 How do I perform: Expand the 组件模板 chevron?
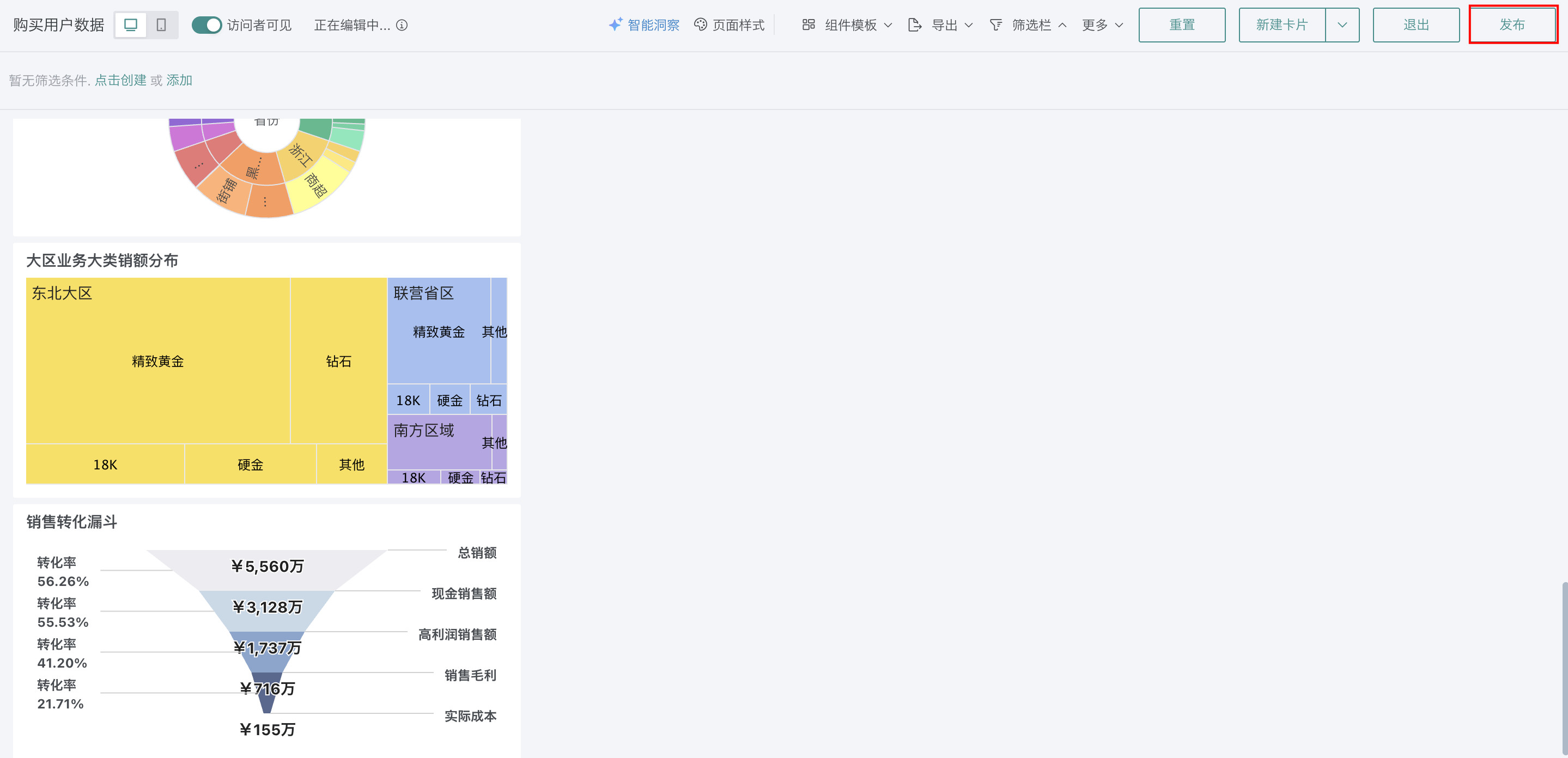coord(888,25)
